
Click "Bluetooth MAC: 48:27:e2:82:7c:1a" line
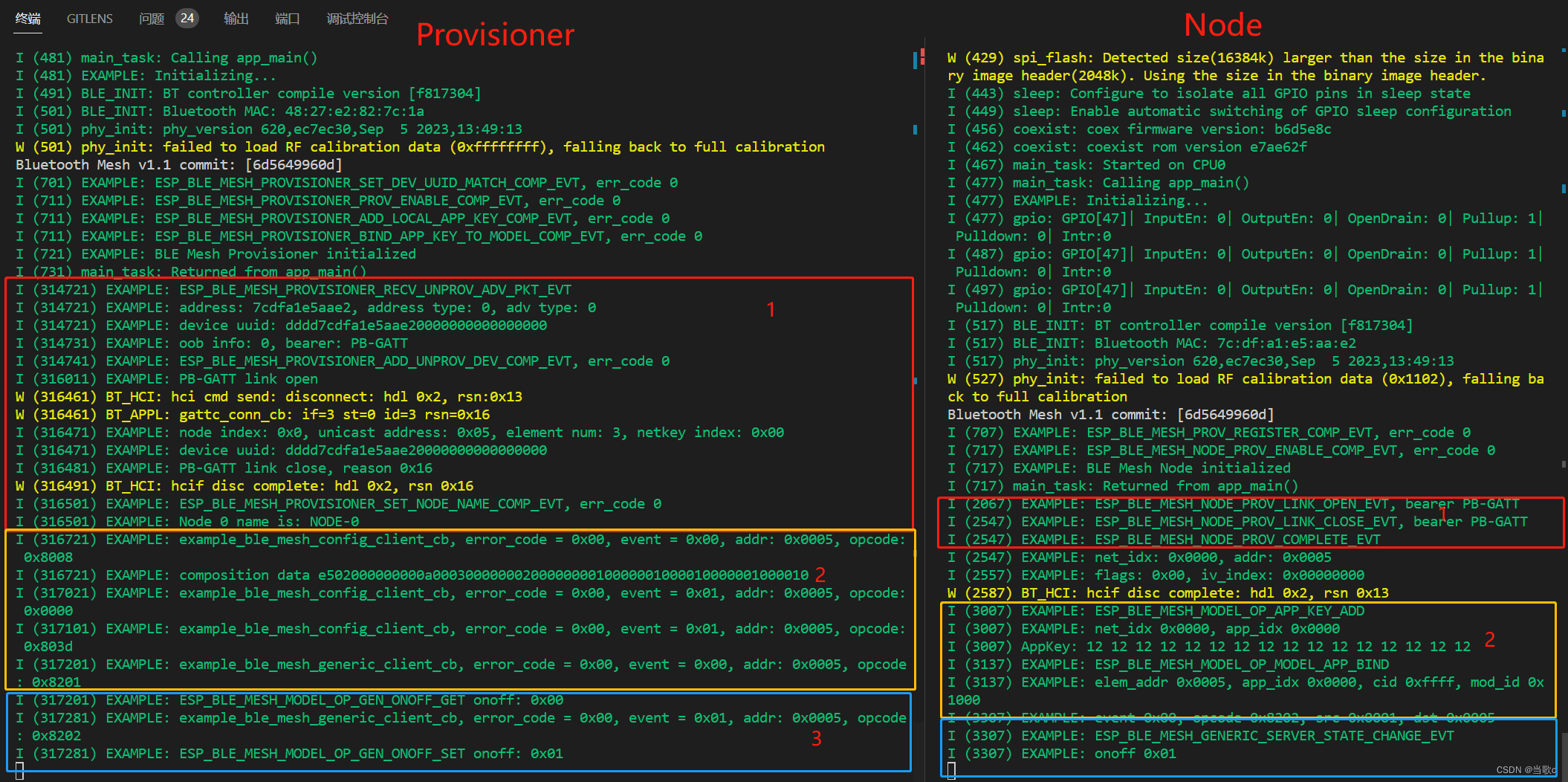(220, 112)
